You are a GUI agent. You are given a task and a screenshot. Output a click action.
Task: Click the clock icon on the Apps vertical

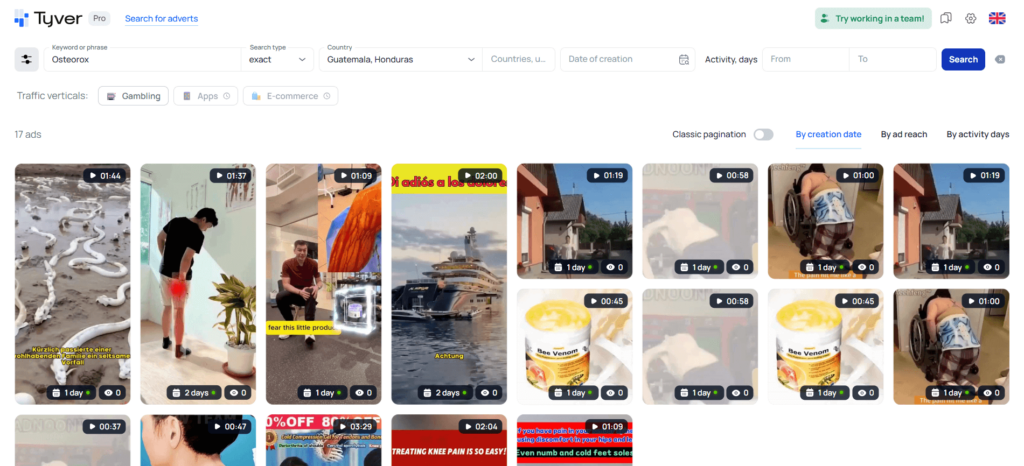(227, 96)
